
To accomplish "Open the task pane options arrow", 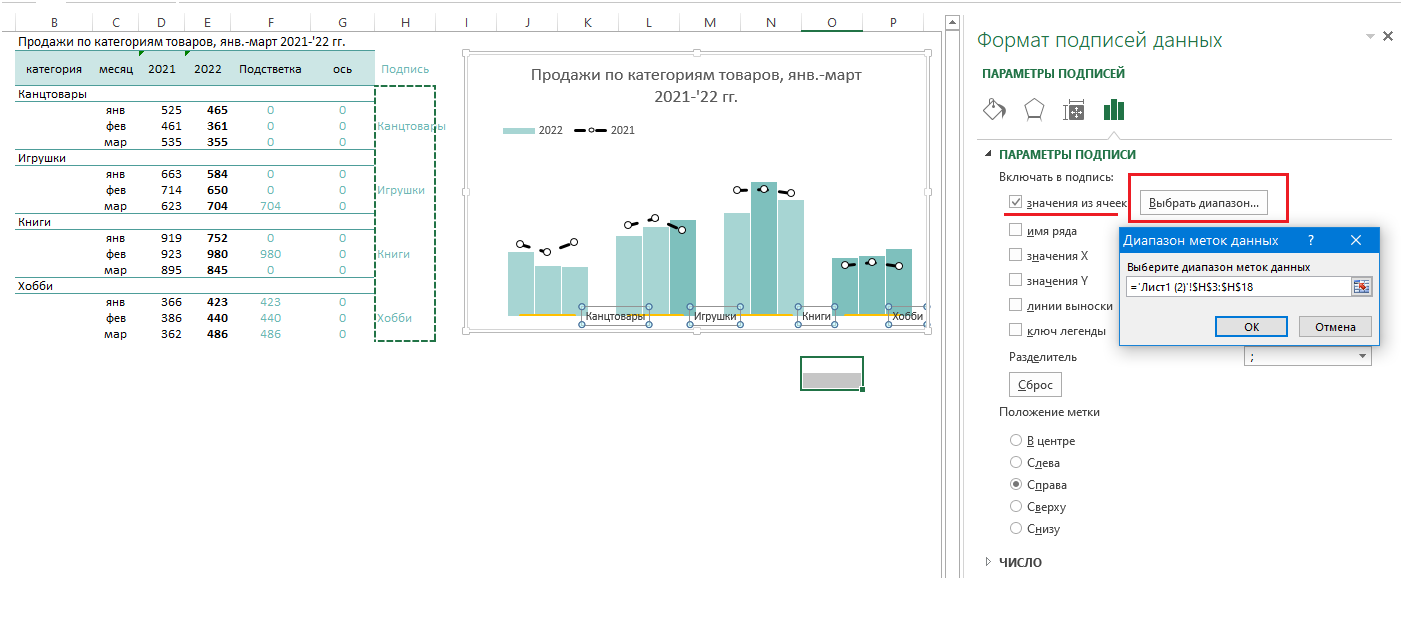I will pos(1369,36).
